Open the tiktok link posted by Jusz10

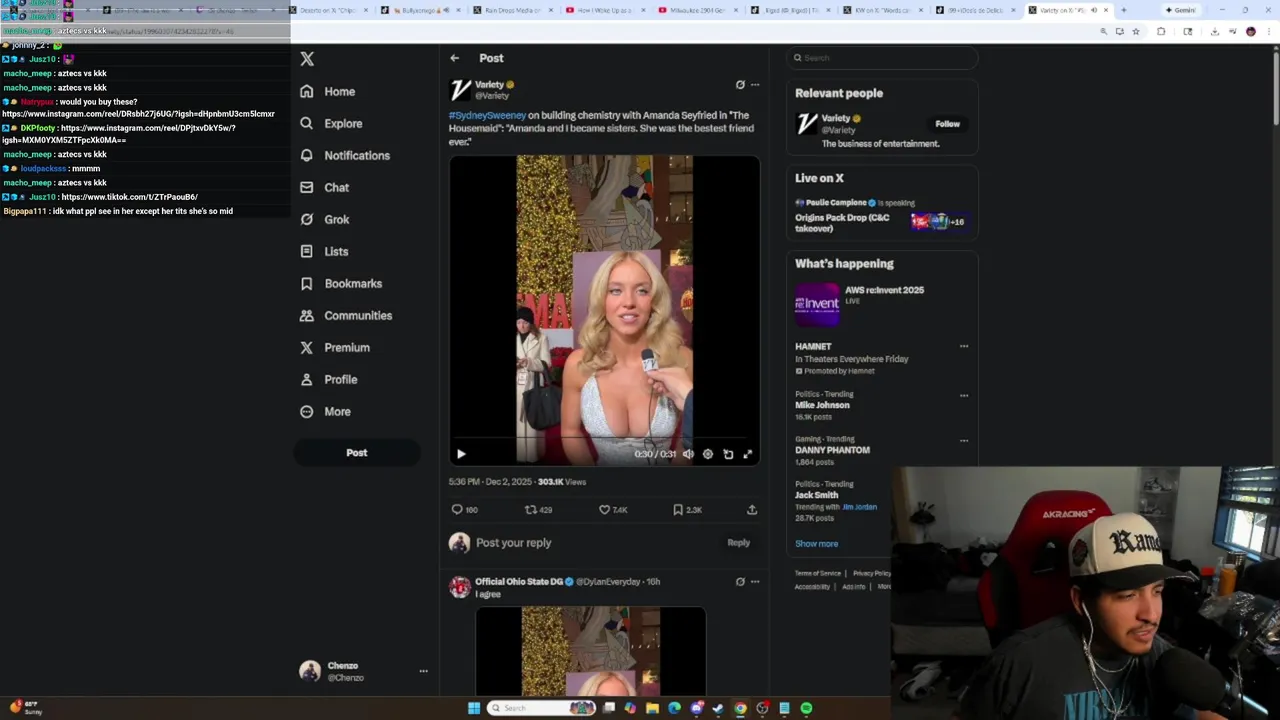tap(129, 197)
